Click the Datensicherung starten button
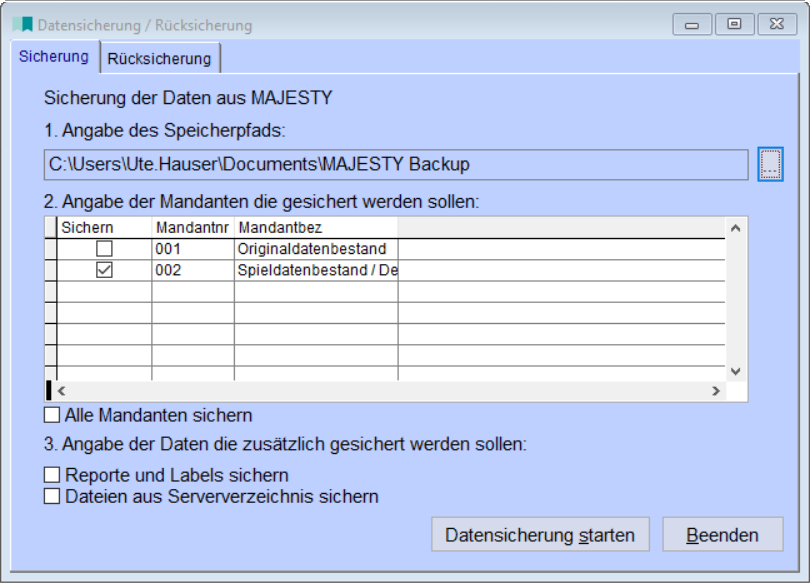Screen dimensions: 810x583 [540, 534]
